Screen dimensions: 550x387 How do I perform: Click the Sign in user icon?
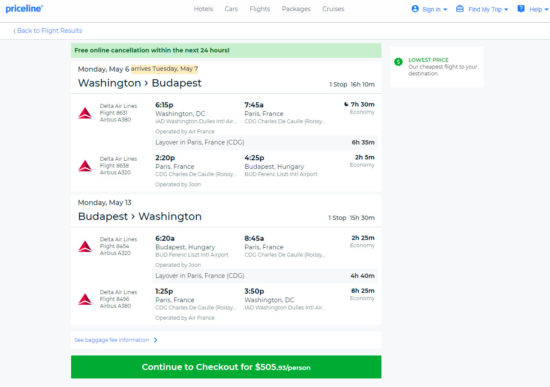pos(415,9)
